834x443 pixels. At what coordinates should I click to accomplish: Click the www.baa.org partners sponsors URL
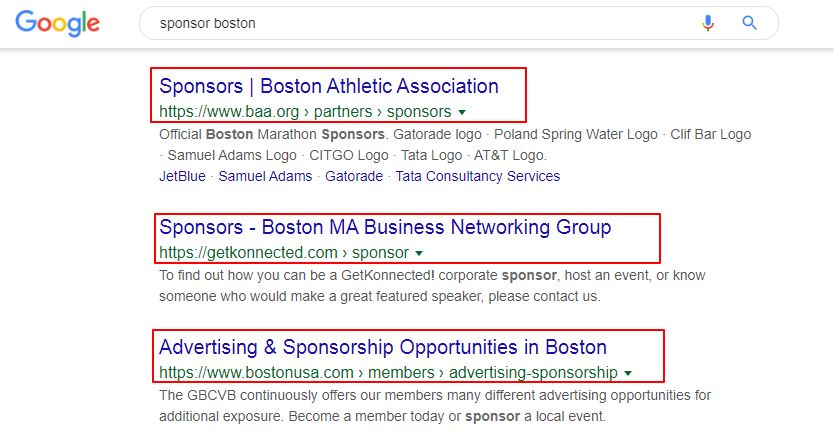[305, 112]
